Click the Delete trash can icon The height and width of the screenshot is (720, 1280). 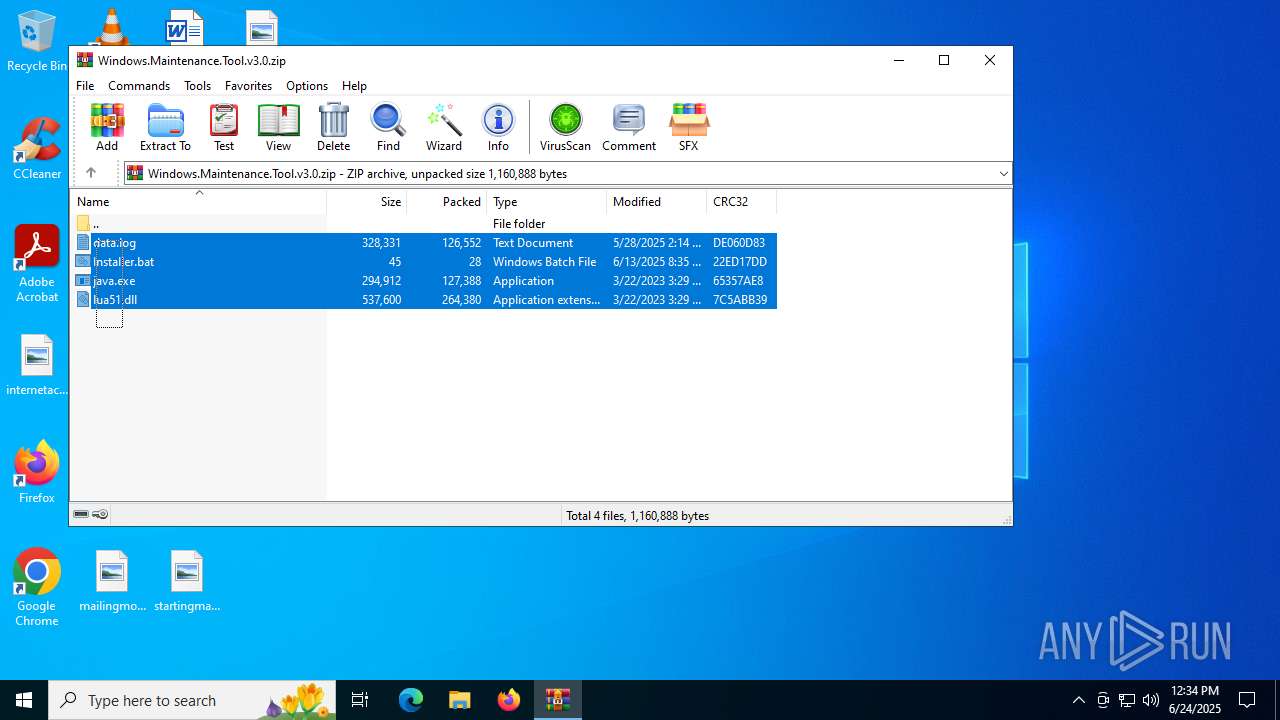[333, 127]
